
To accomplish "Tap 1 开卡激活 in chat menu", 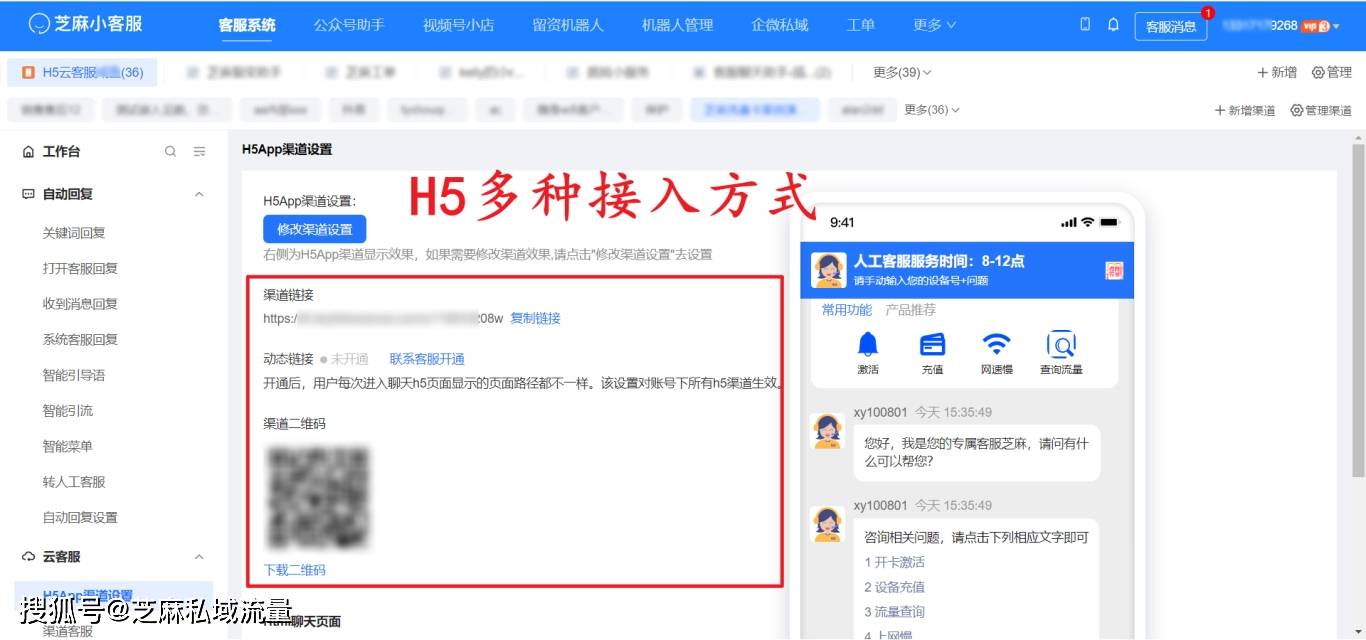I will (x=894, y=562).
